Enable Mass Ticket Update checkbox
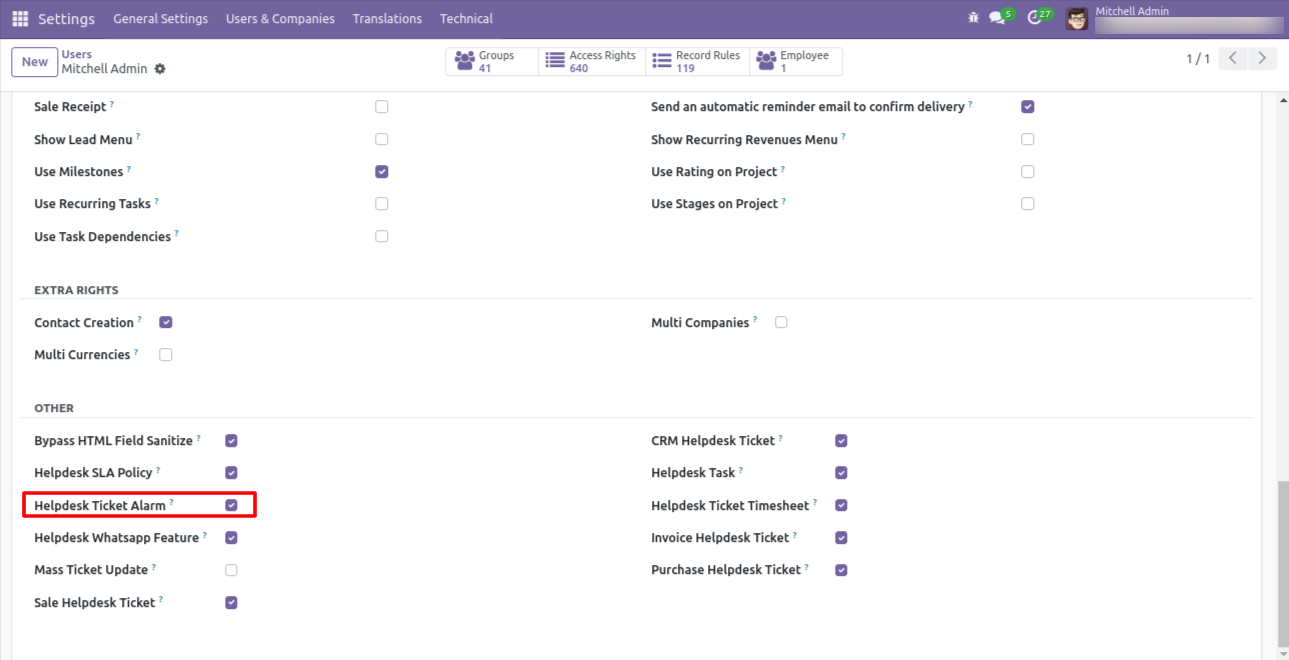The height and width of the screenshot is (660, 1289). click(231, 570)
